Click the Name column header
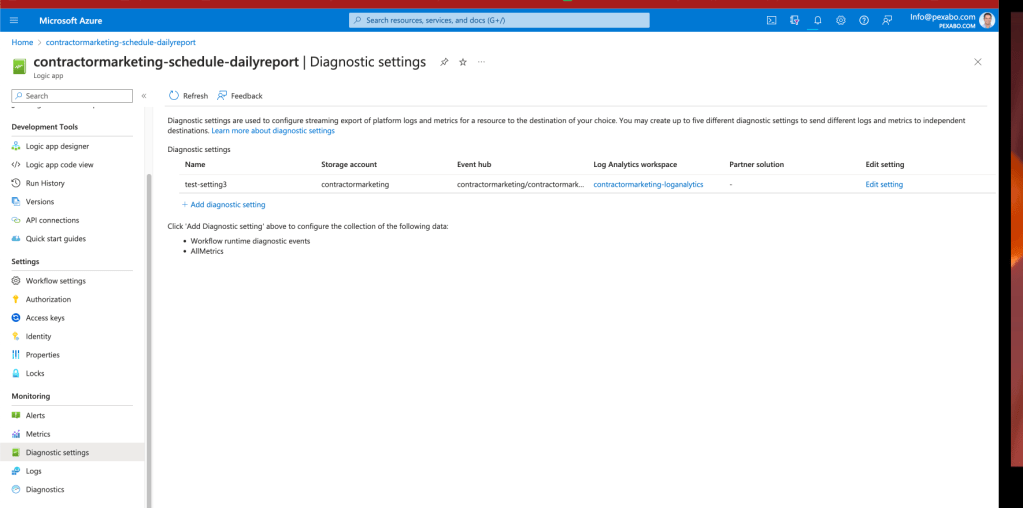Image resolution: width=1023 pixels, height=508 pixels. tap(195, 164)
